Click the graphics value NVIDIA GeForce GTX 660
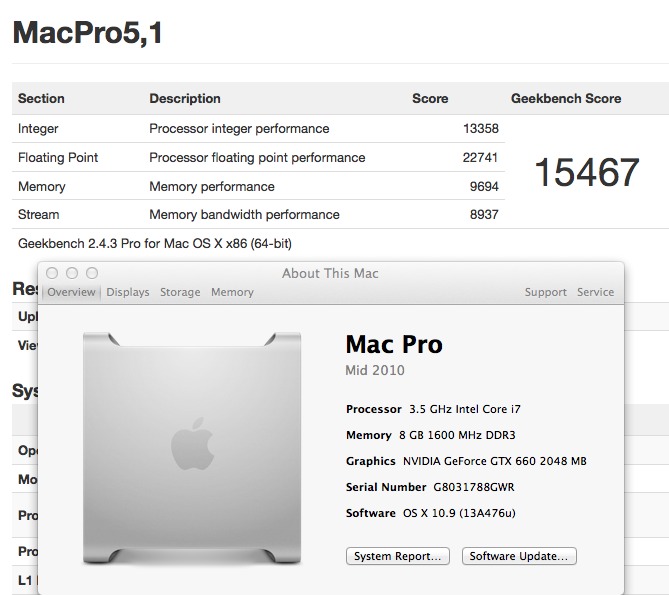The width and height of the screenshot is (669, 595). pos(495,461)
